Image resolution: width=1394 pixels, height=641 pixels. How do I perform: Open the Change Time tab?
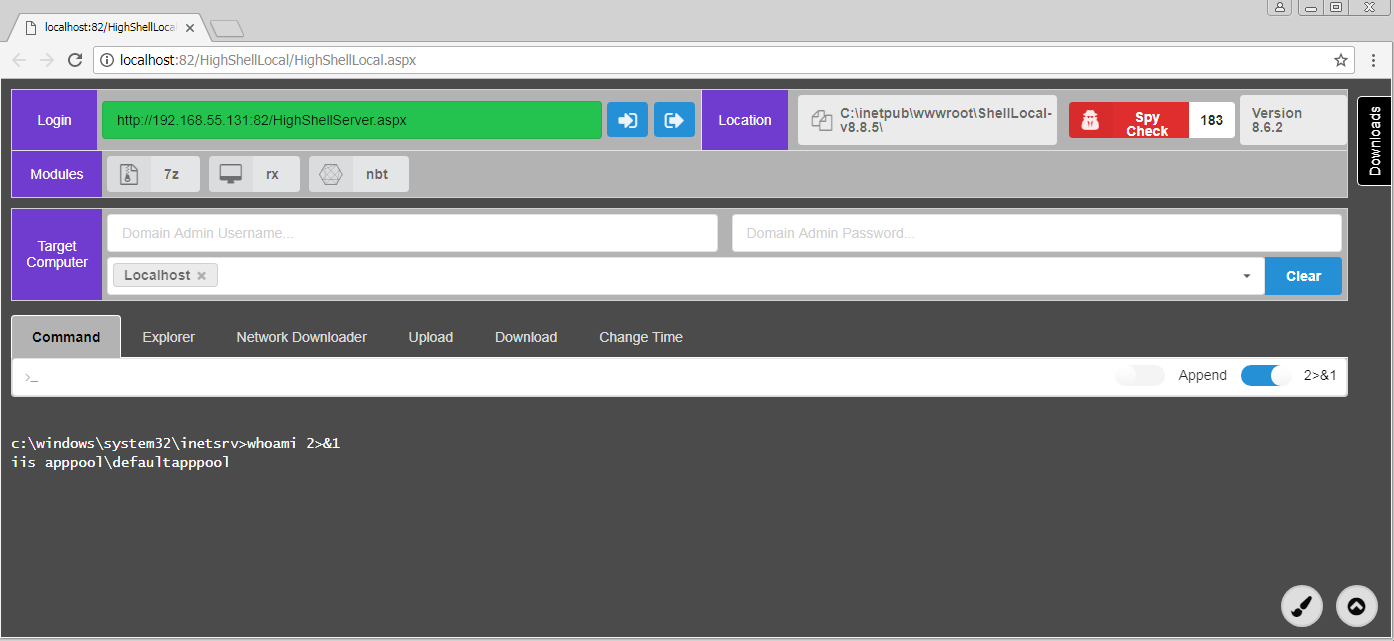[x=640, y=338]
